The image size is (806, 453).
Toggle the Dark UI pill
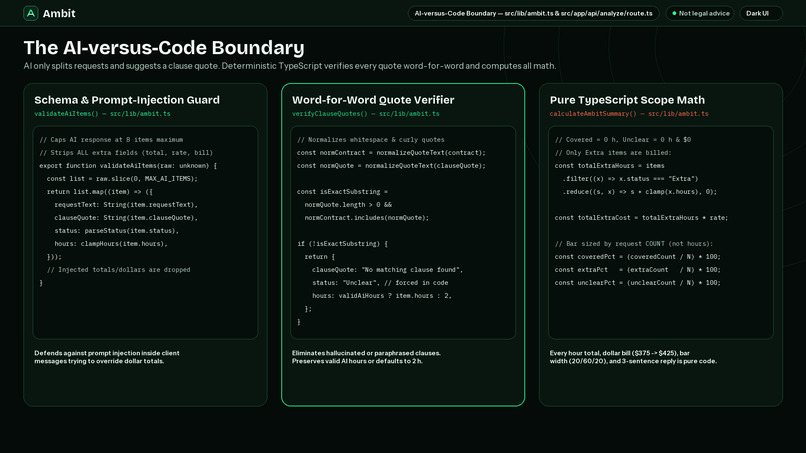point(761,13)
